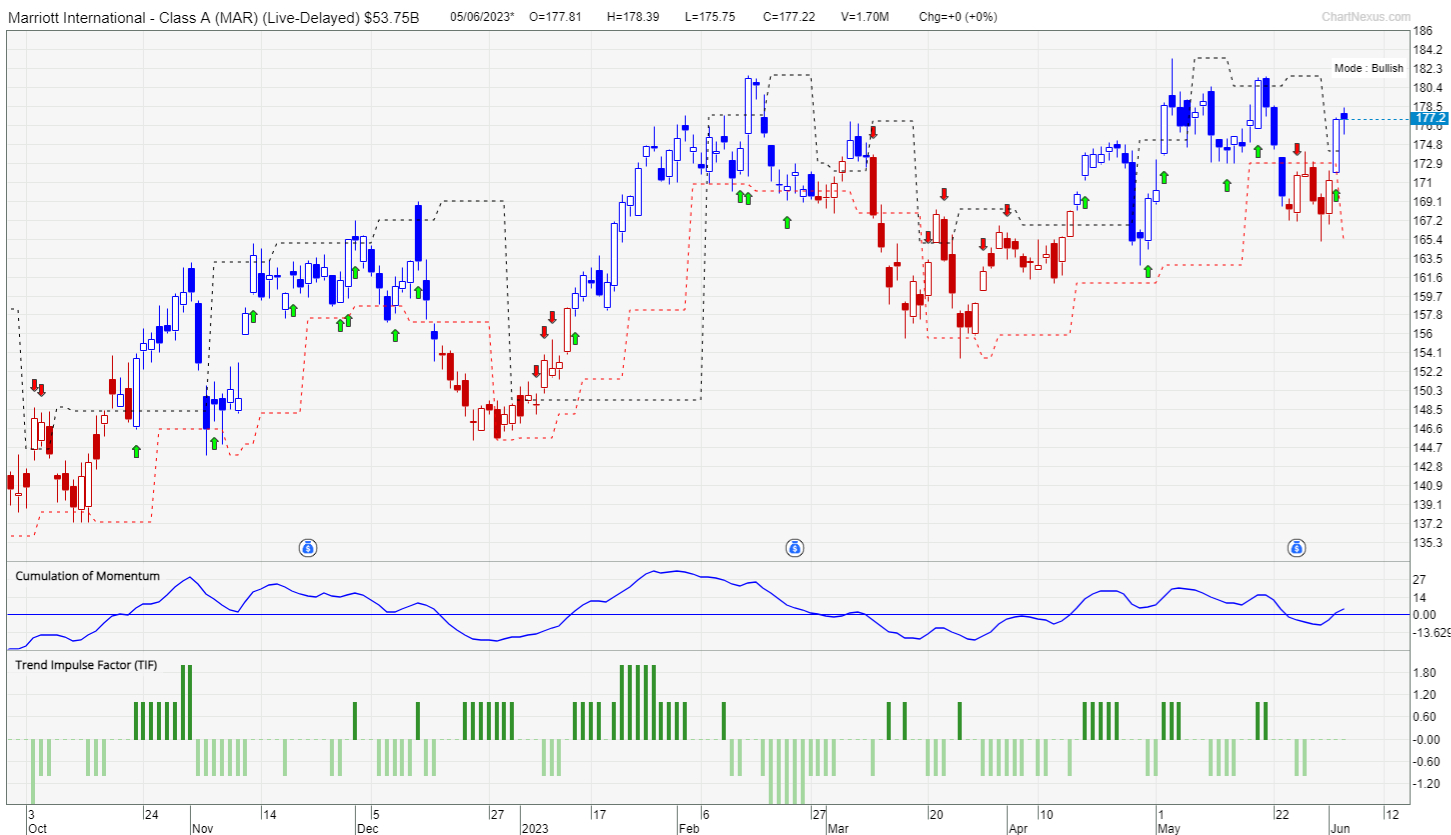Click the Dec month label on time axis

coord(368,829)
